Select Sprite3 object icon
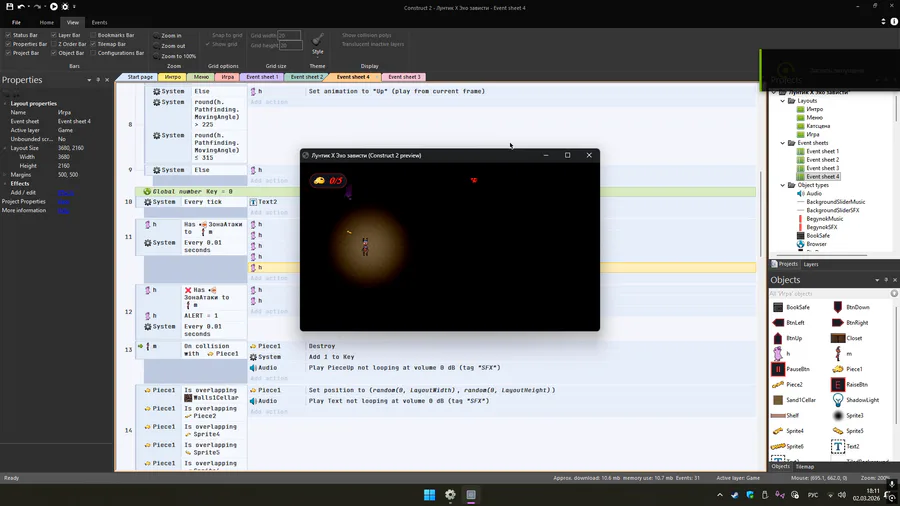The width and height of the screenshot is (900, 506). [x=837, y=415]
